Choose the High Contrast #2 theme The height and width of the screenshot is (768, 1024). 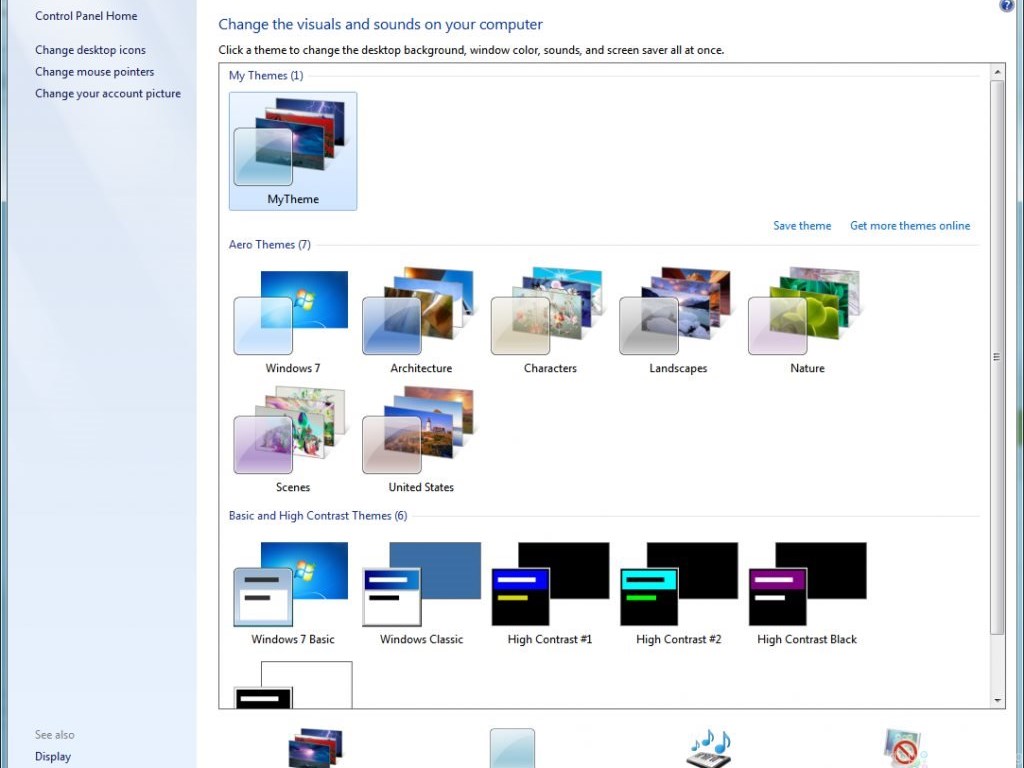click(678, 593)
